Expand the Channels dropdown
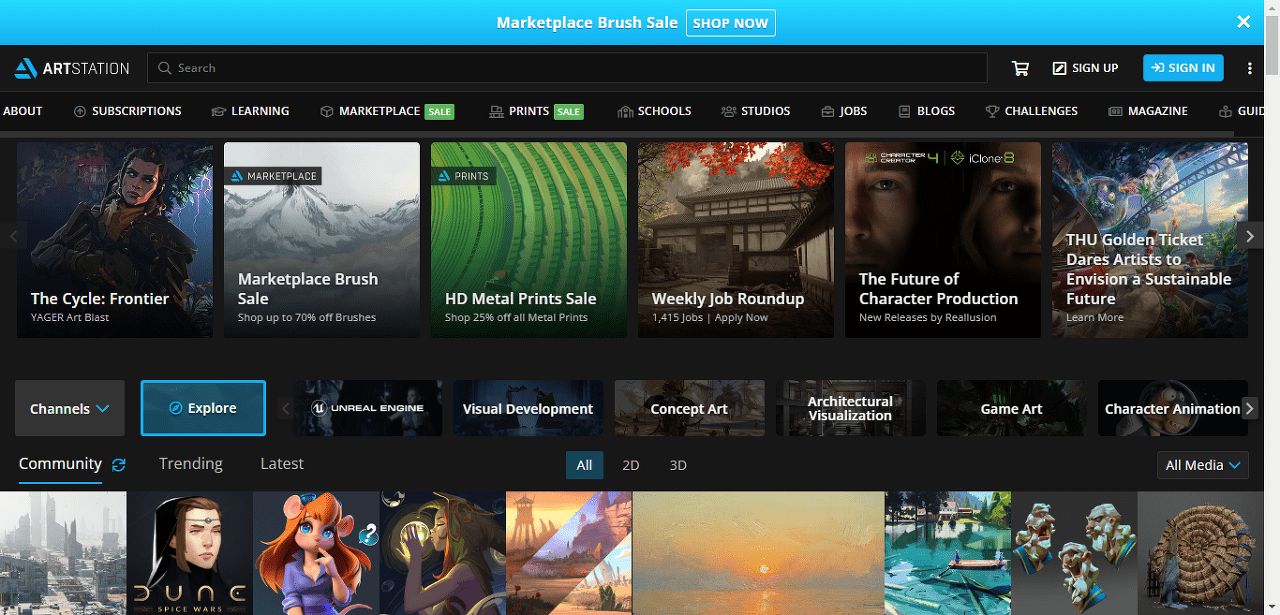The image size is (1280, 615). [70, 408]
